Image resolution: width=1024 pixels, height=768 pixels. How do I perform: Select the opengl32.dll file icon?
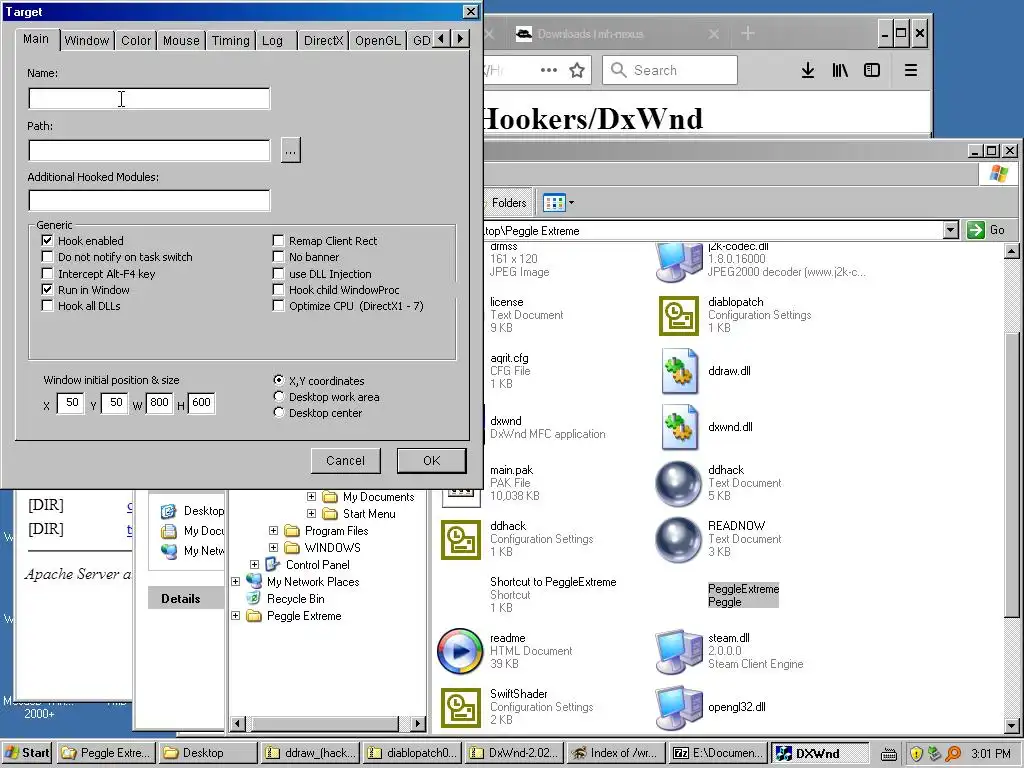point(679,707)
